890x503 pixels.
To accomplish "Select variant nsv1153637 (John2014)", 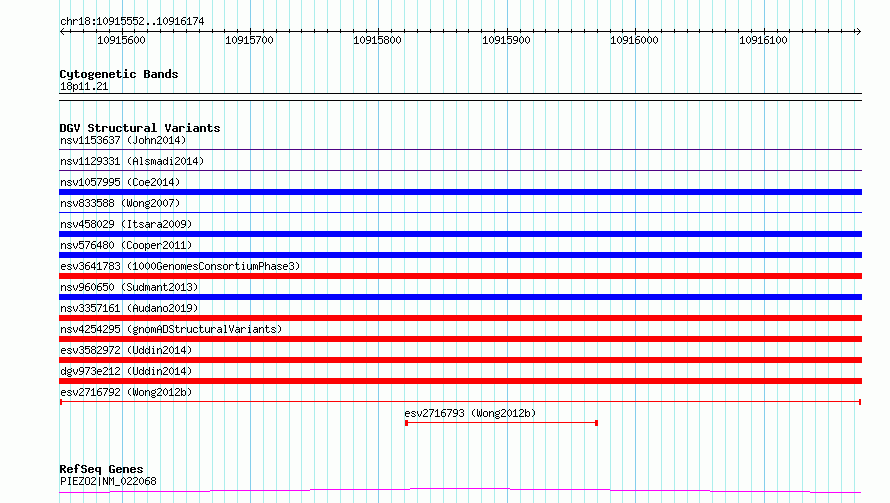I will coord(123,140).
